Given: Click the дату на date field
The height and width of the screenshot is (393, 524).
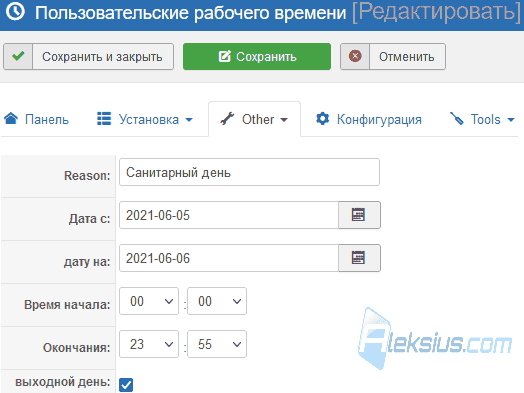Looking at the screenshot, I should tap(229, 258).
